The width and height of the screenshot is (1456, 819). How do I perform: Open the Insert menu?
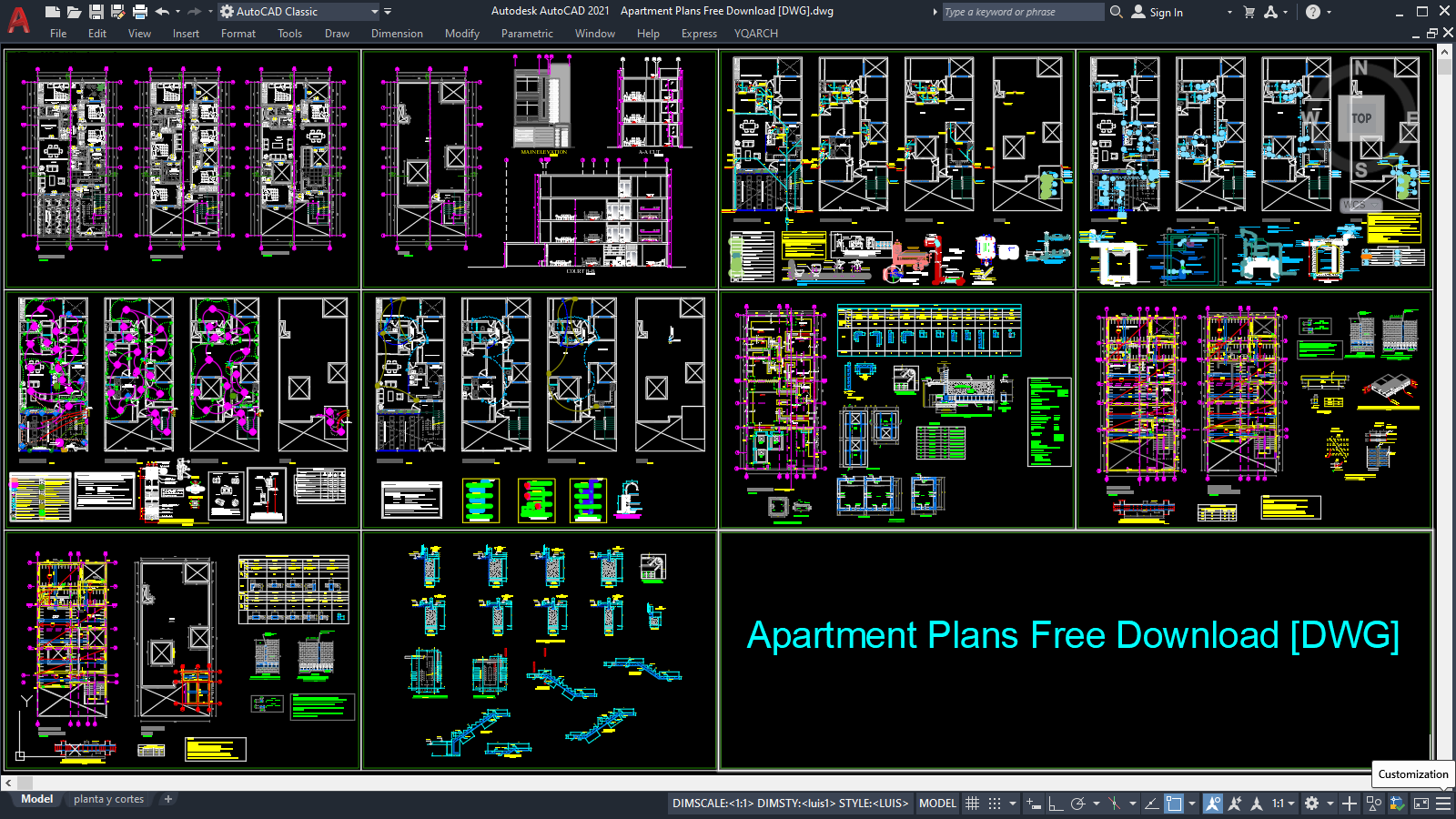pyautogui.click(x=186, y=34)
